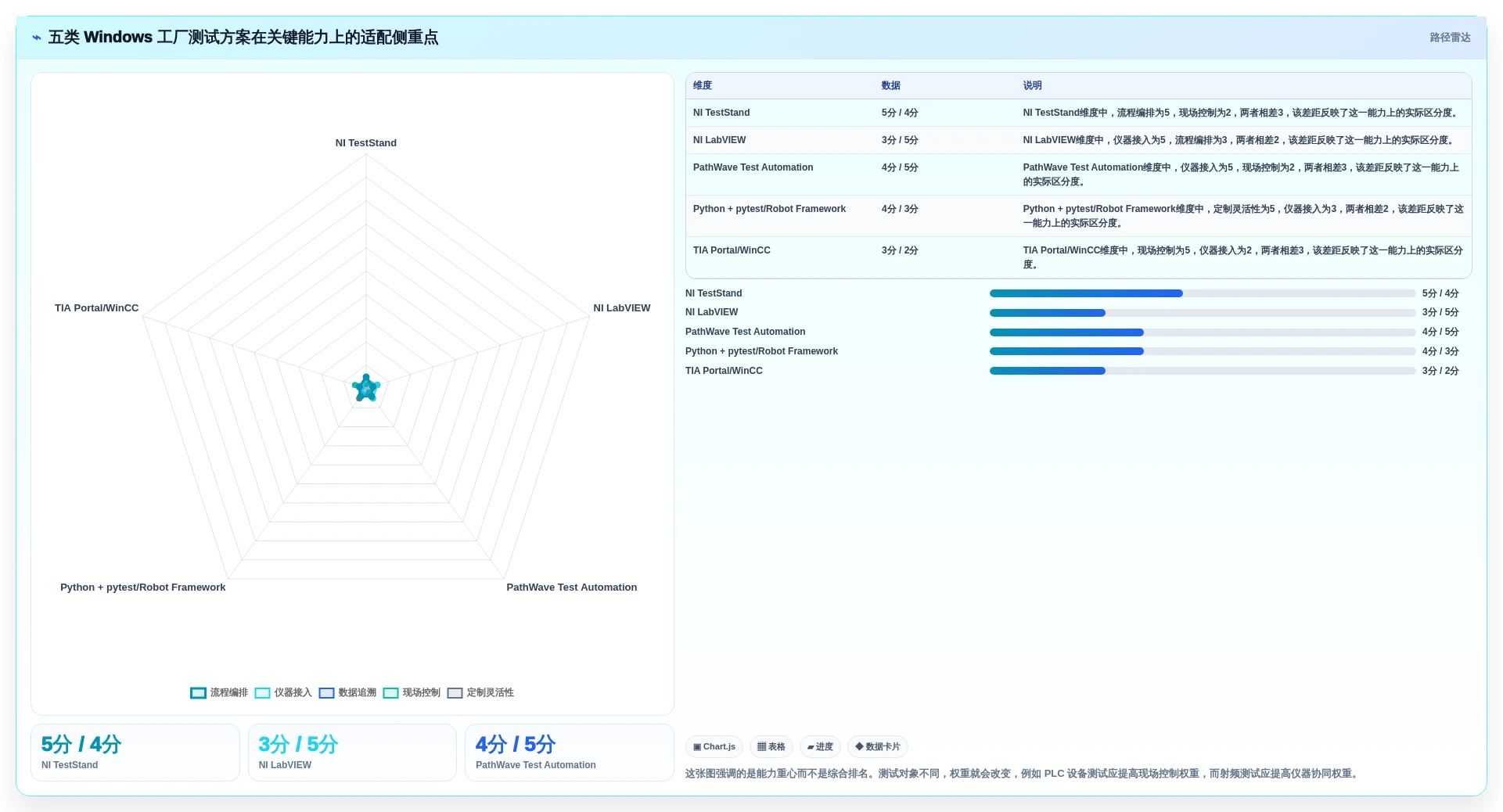Select PathWave Test Automation table row name
This screenshot has width=1503, height=812.
tap(753, 167)
